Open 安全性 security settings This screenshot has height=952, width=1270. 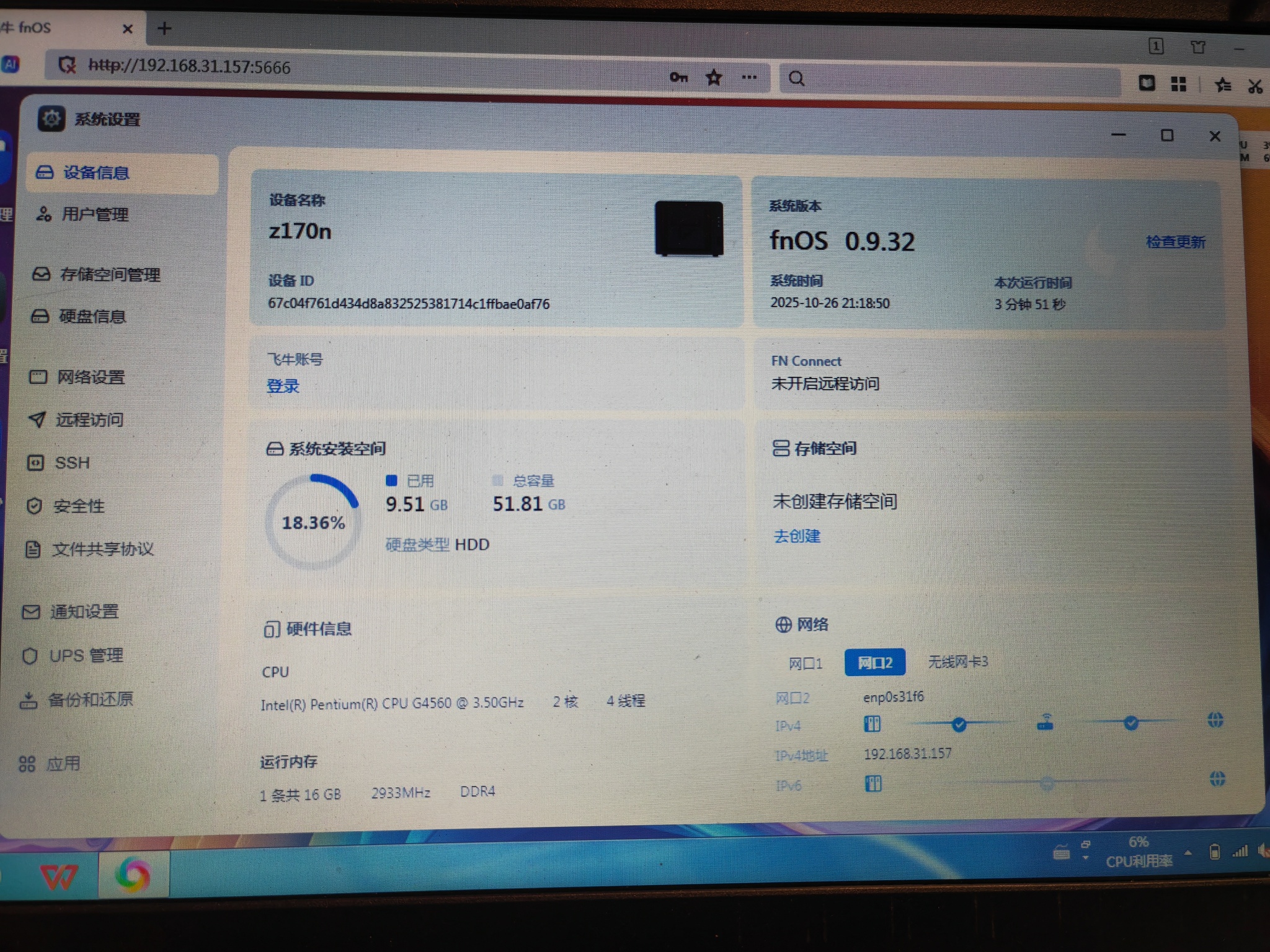pos(78,506)
